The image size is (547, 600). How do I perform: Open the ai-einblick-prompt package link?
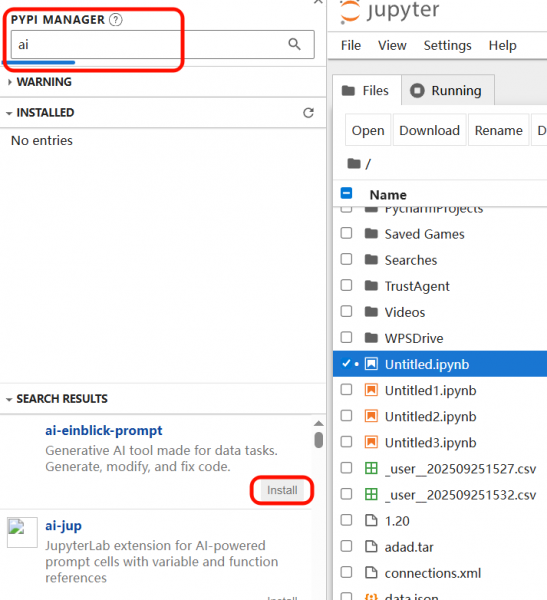pyautogui.click(x=104, y=430)
